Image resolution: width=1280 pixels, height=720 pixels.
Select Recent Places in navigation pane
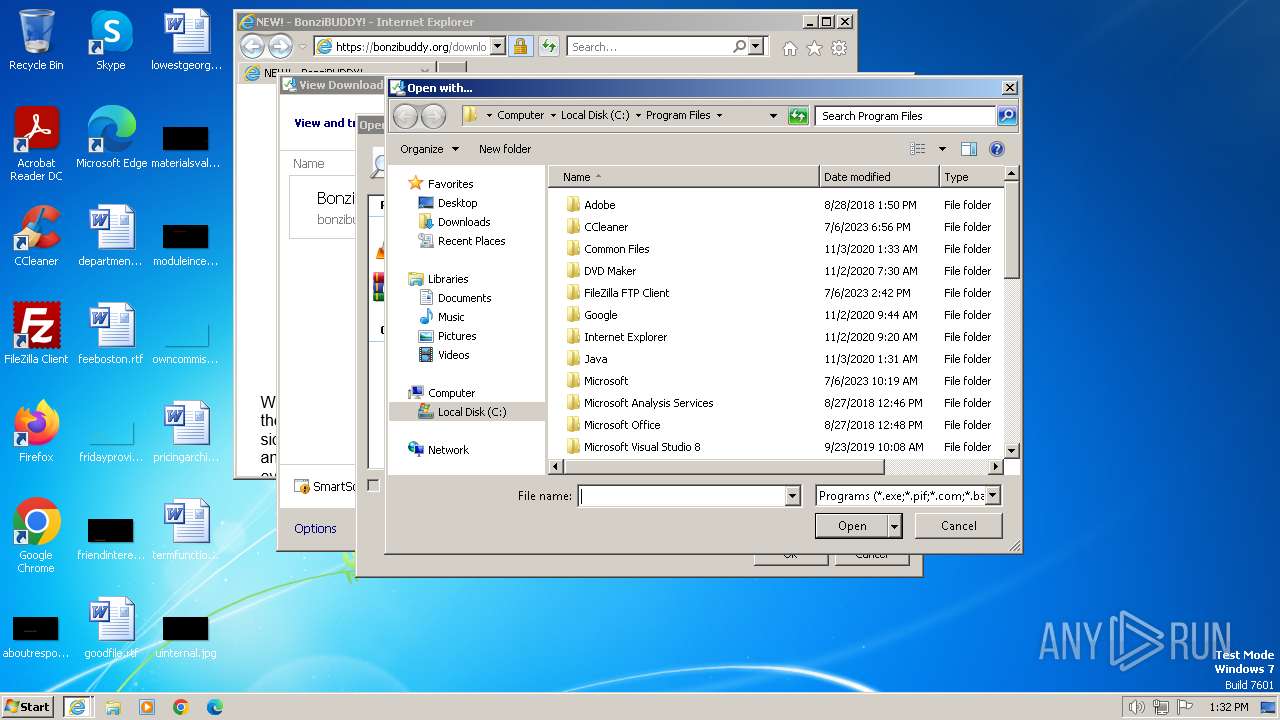[x=471, y=241]
